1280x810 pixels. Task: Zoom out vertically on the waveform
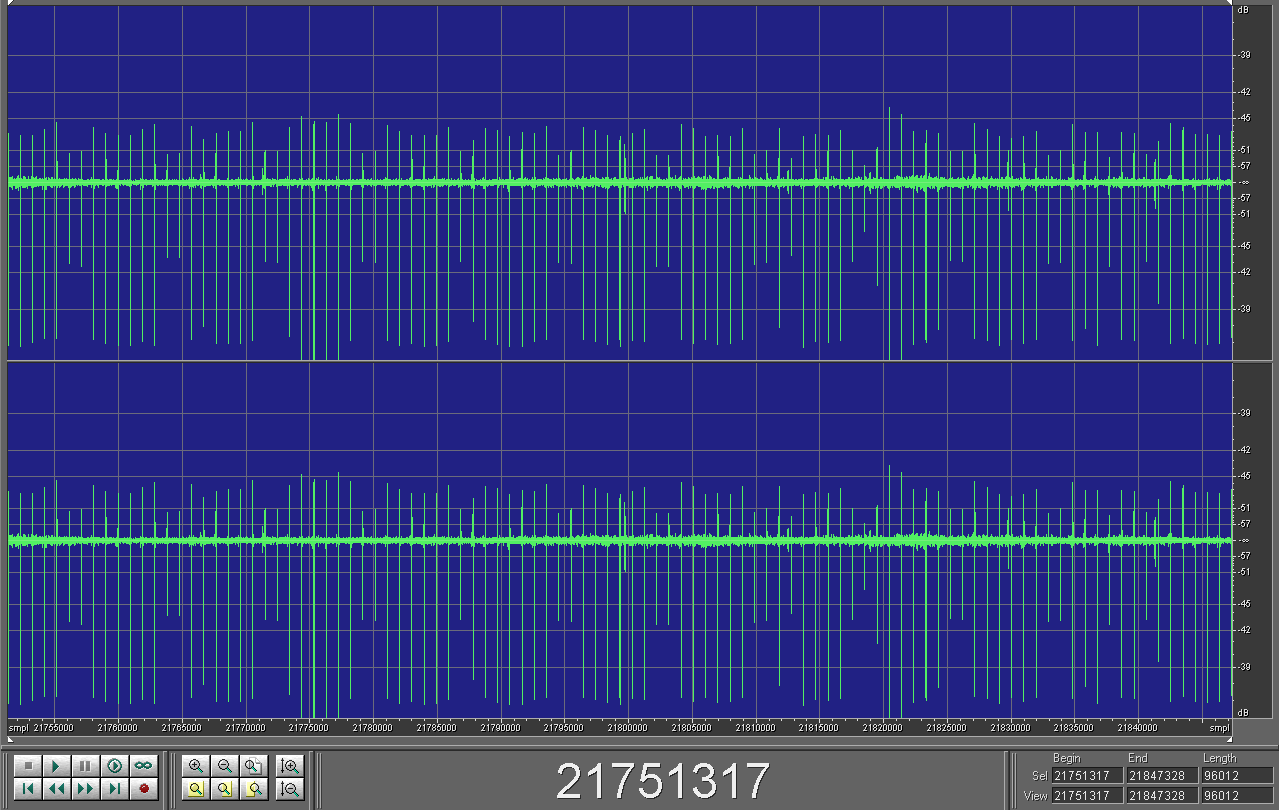[x=290, y=789]
